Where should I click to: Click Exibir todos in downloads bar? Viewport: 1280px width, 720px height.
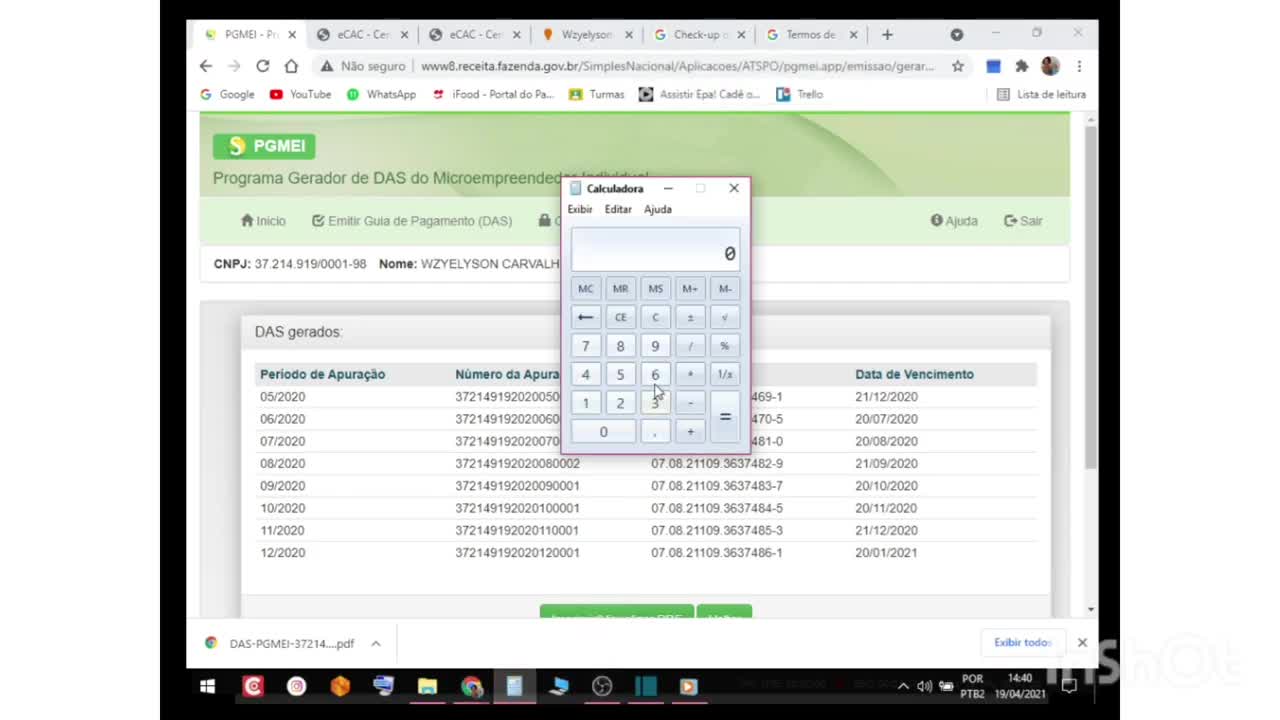coord(1022,642)
